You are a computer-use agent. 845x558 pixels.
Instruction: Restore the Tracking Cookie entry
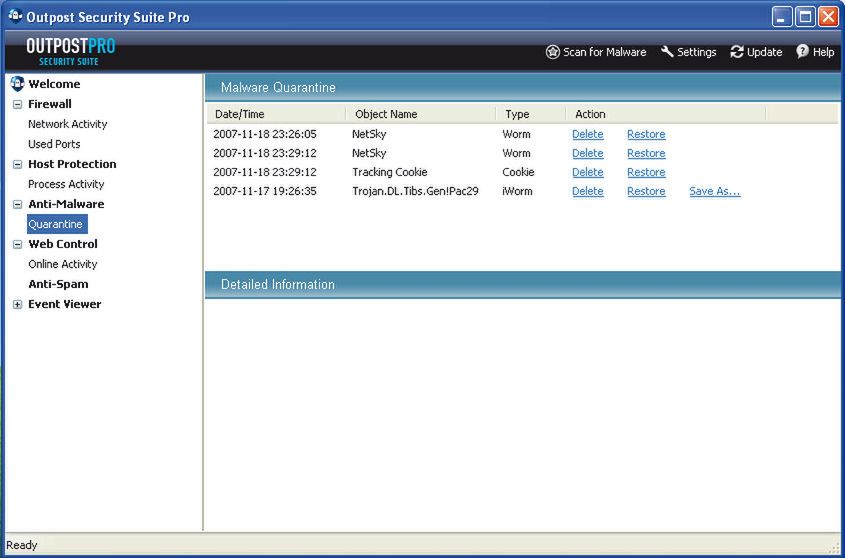pos(646,172)
